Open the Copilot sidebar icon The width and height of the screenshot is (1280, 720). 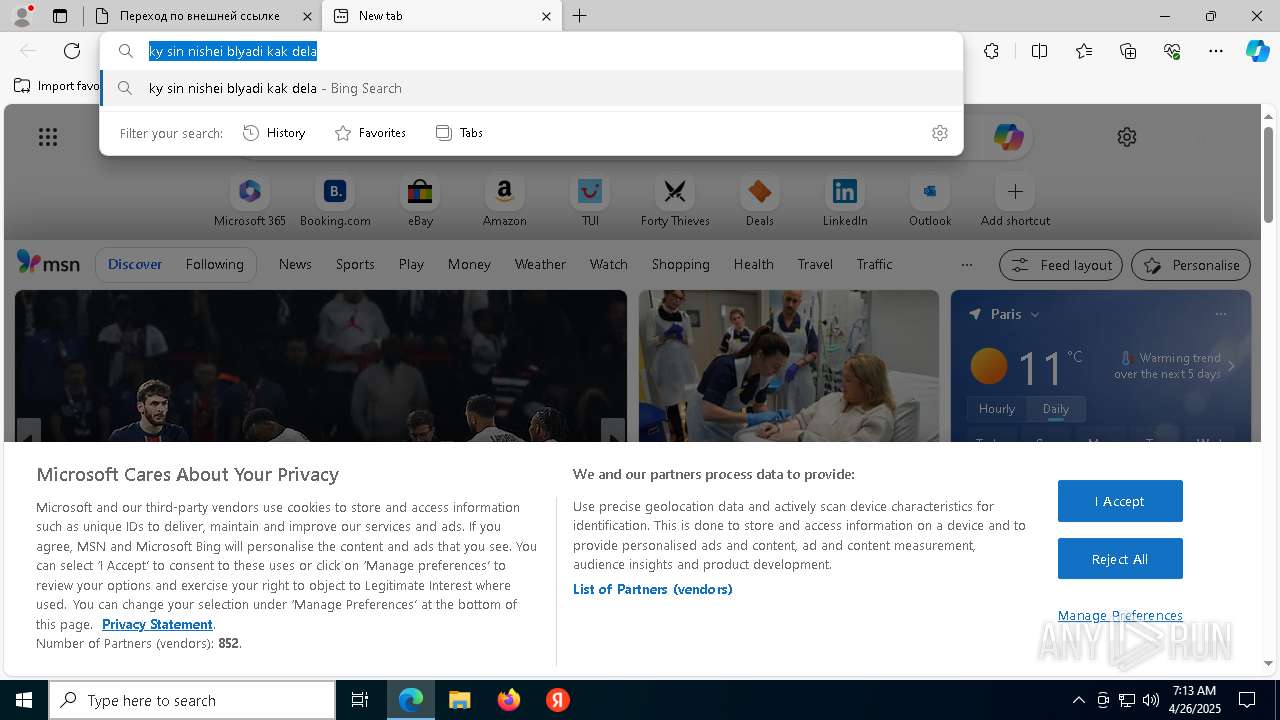coord(1257,51)
